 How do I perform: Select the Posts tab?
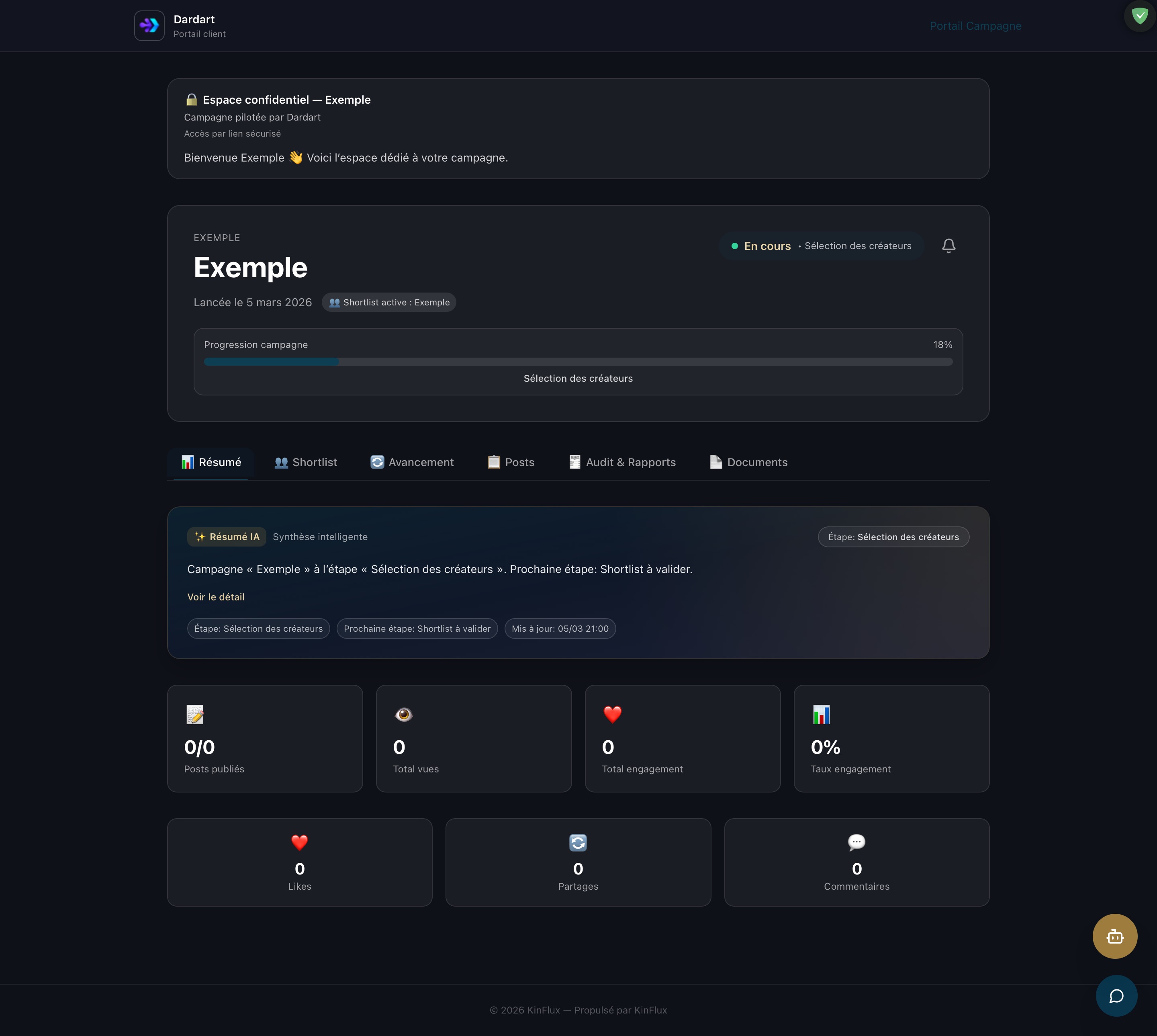click(x=511, y=462)
